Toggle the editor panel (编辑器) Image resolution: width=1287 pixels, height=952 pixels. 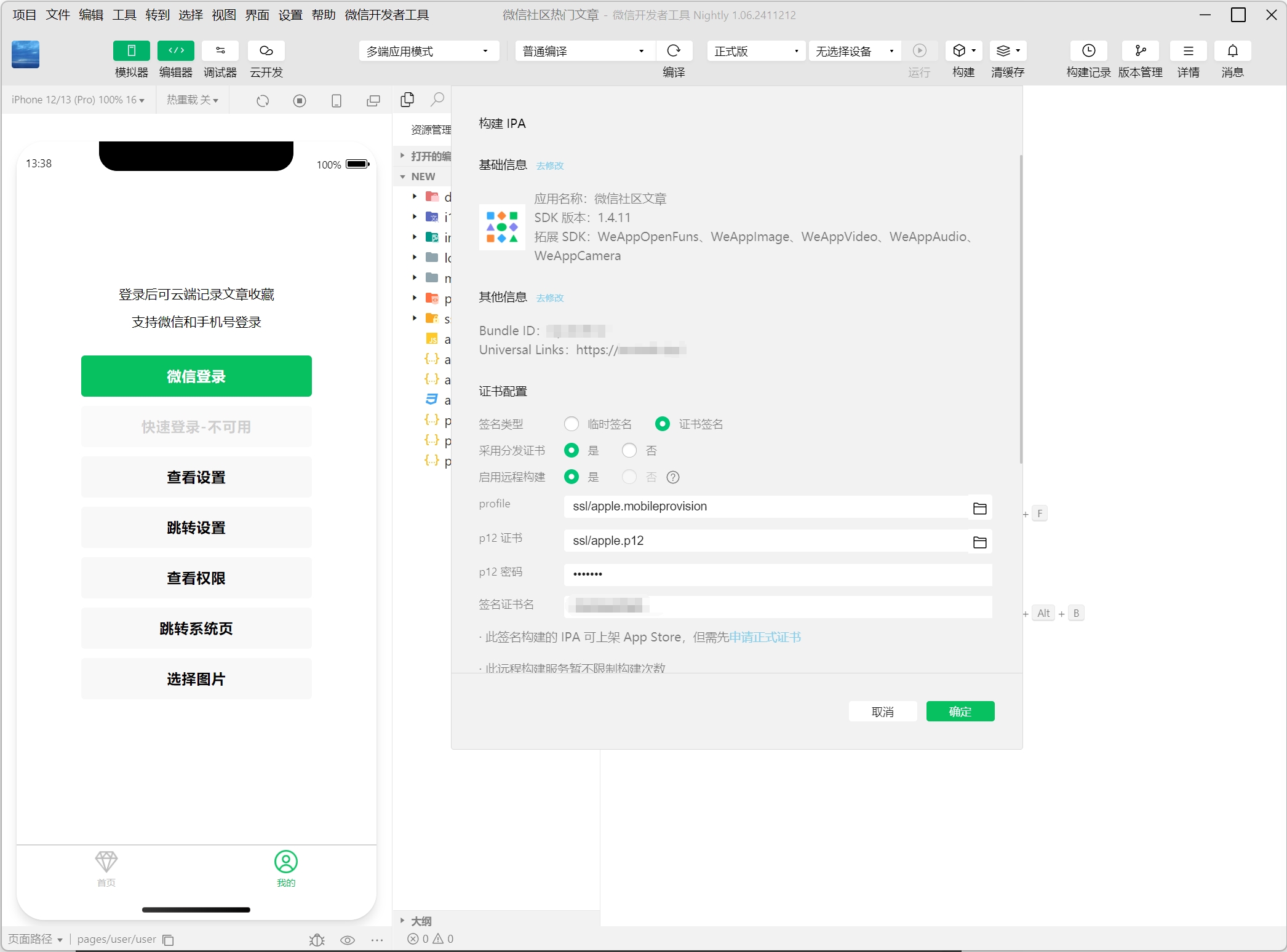click(176, 51)
